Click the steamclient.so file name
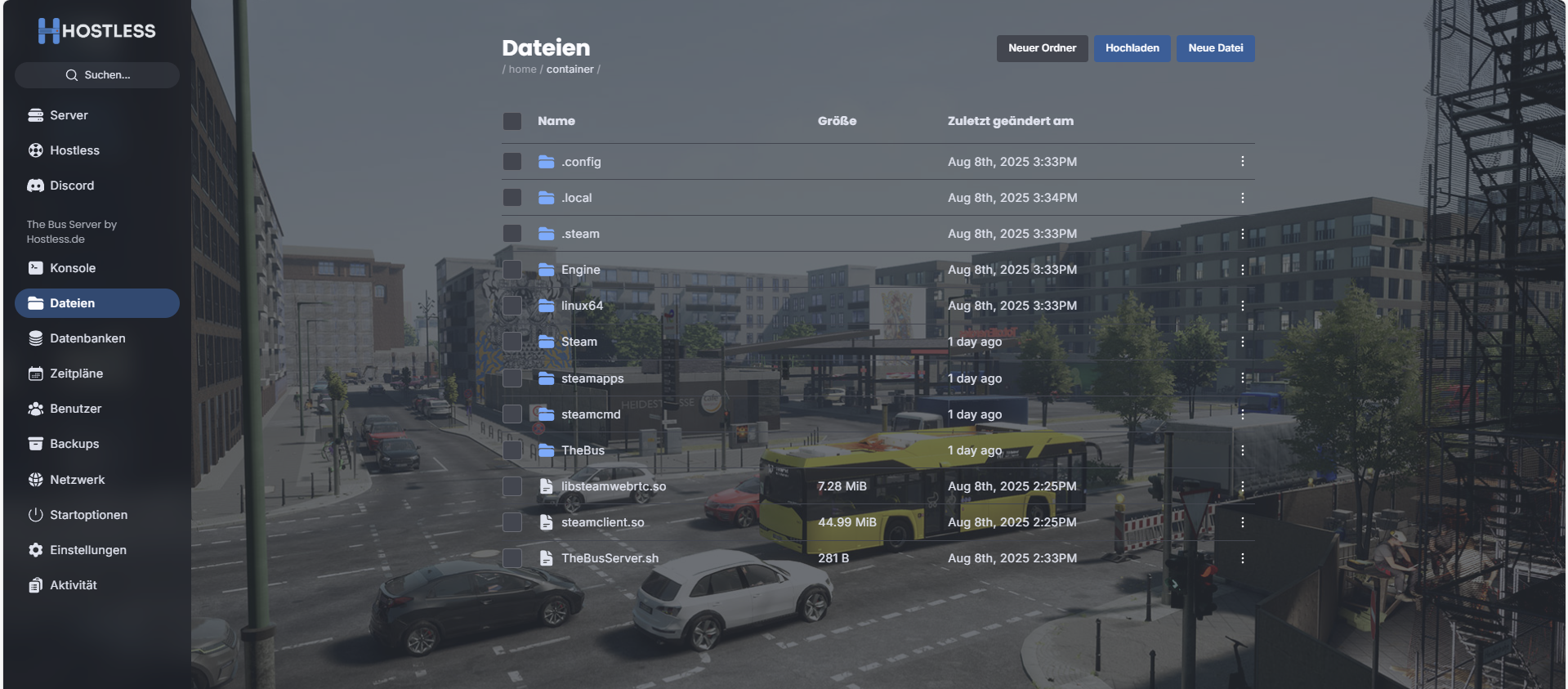 click(x=602, y=522)
